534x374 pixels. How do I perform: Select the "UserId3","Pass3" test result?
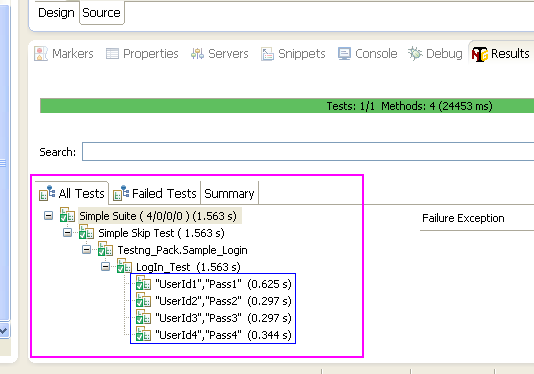tap(213, 318)
